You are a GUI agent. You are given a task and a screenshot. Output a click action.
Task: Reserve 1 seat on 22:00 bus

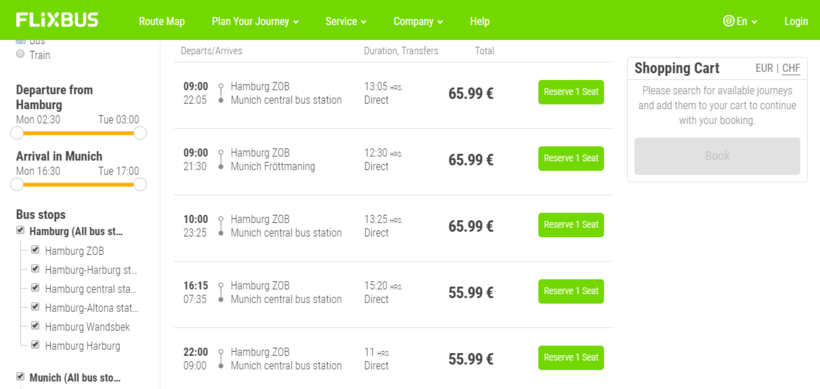coord(571,358)
